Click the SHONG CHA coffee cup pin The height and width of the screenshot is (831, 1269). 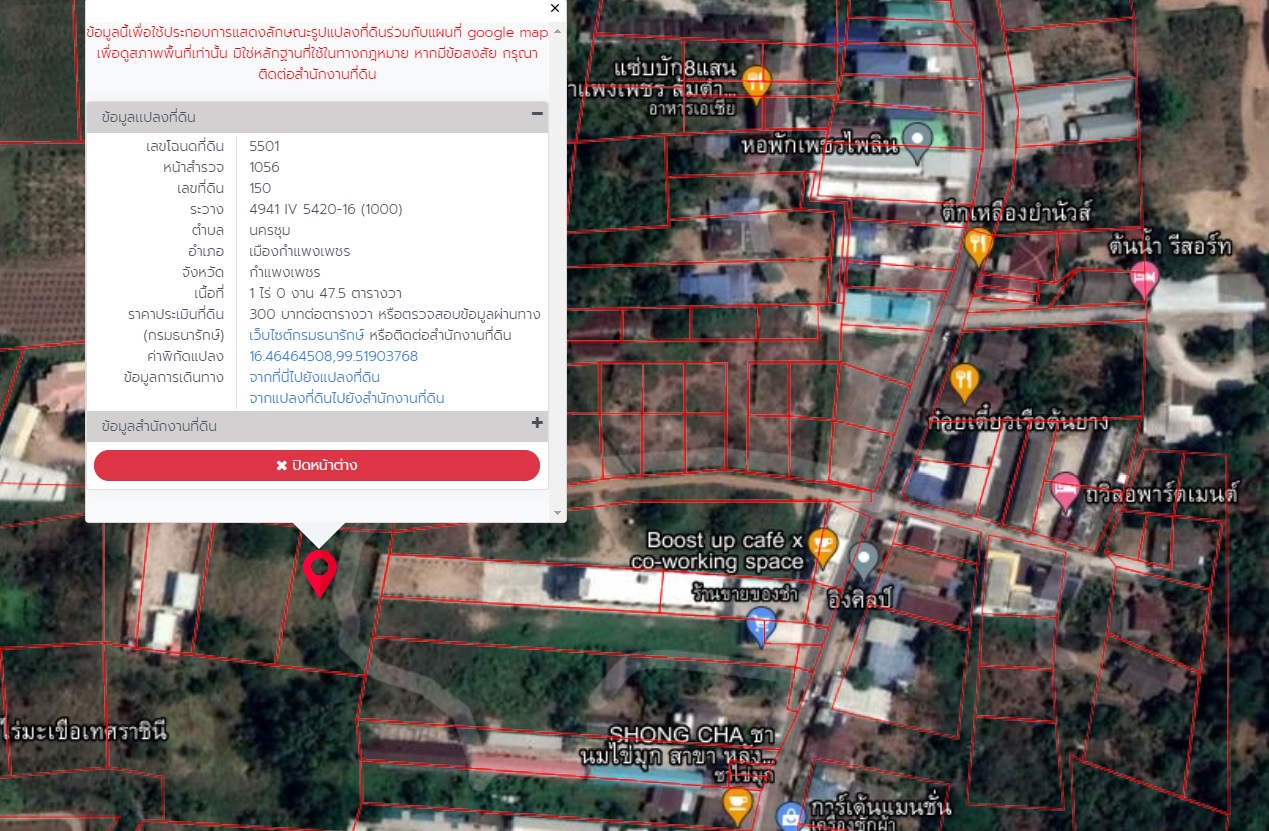coord(737,805)
